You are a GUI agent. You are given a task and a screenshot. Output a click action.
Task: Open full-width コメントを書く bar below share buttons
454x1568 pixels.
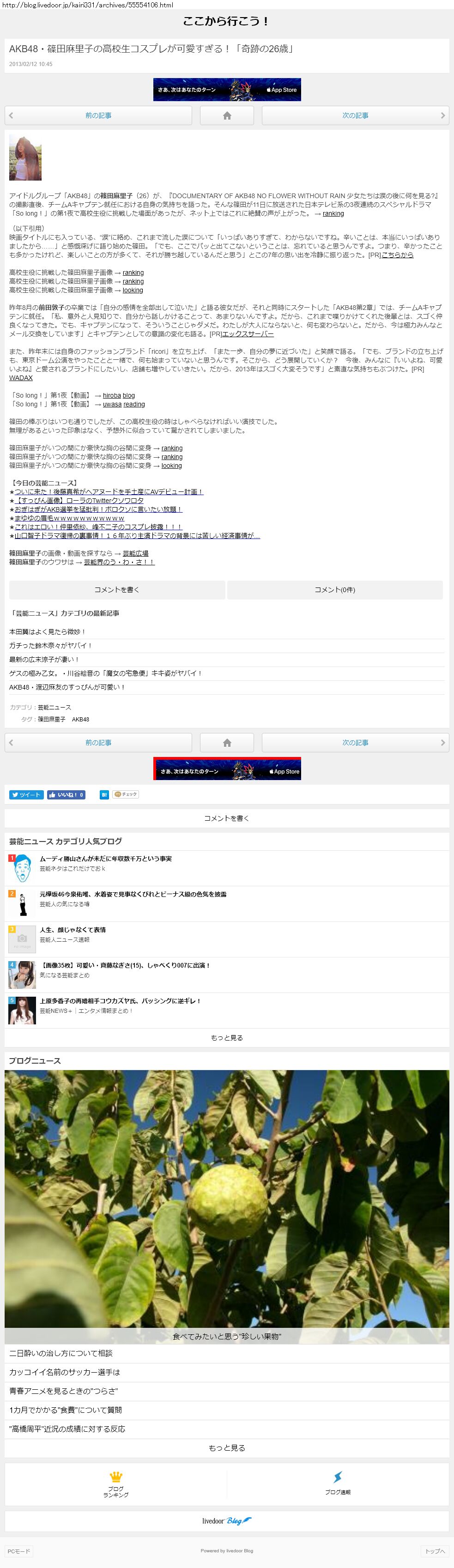227,819
